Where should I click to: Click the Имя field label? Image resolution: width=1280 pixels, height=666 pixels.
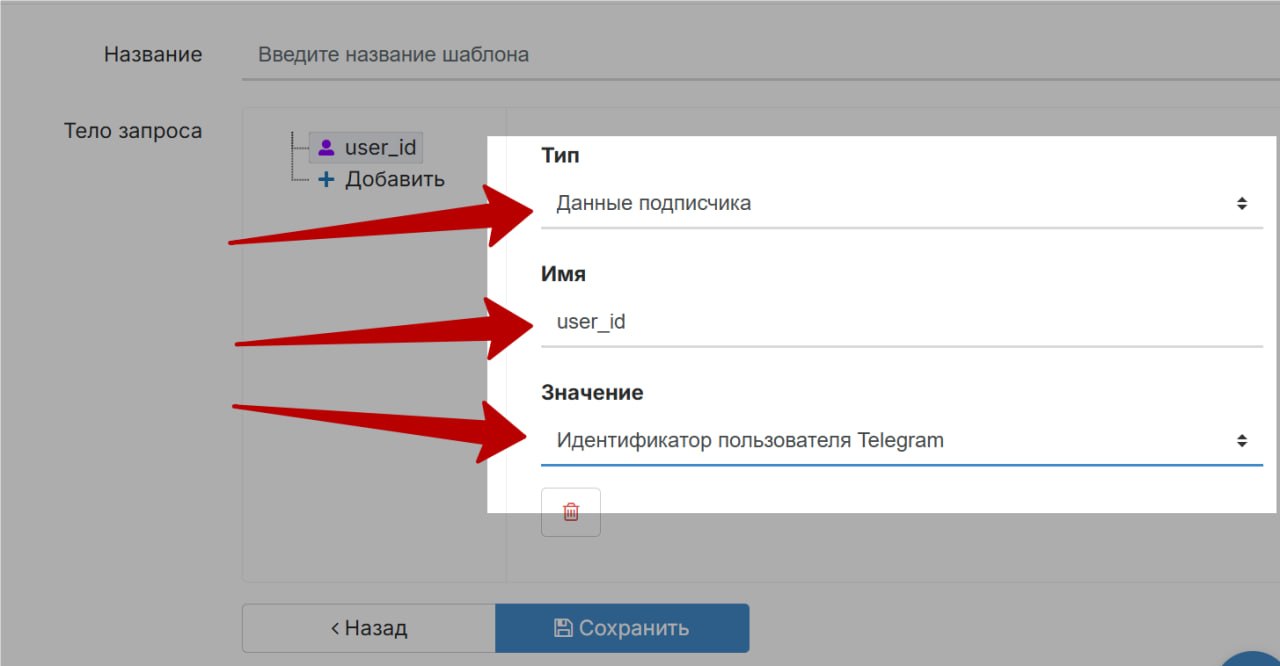(x=563, y=274)
